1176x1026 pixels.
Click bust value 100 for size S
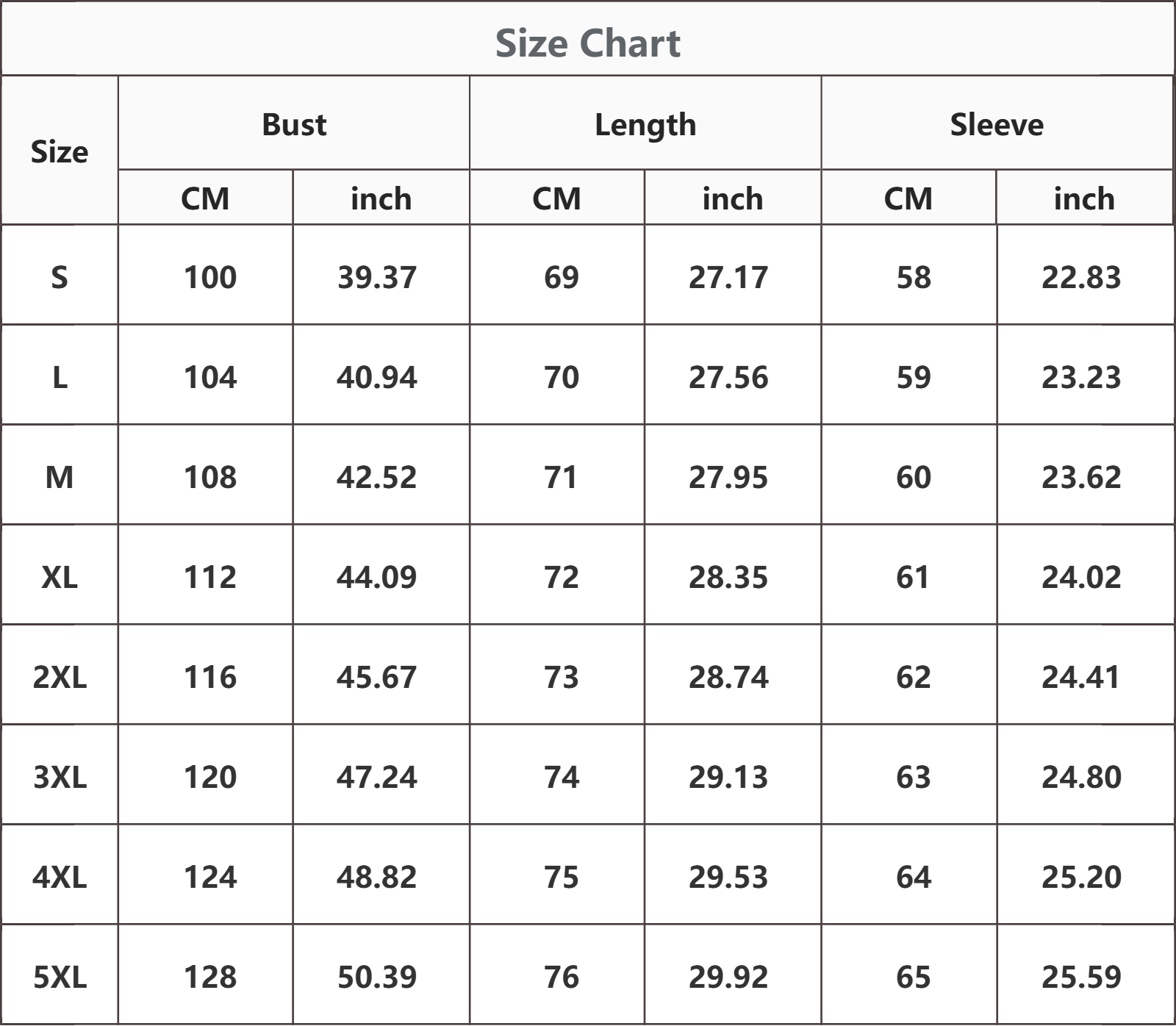[x=210, y=277]
